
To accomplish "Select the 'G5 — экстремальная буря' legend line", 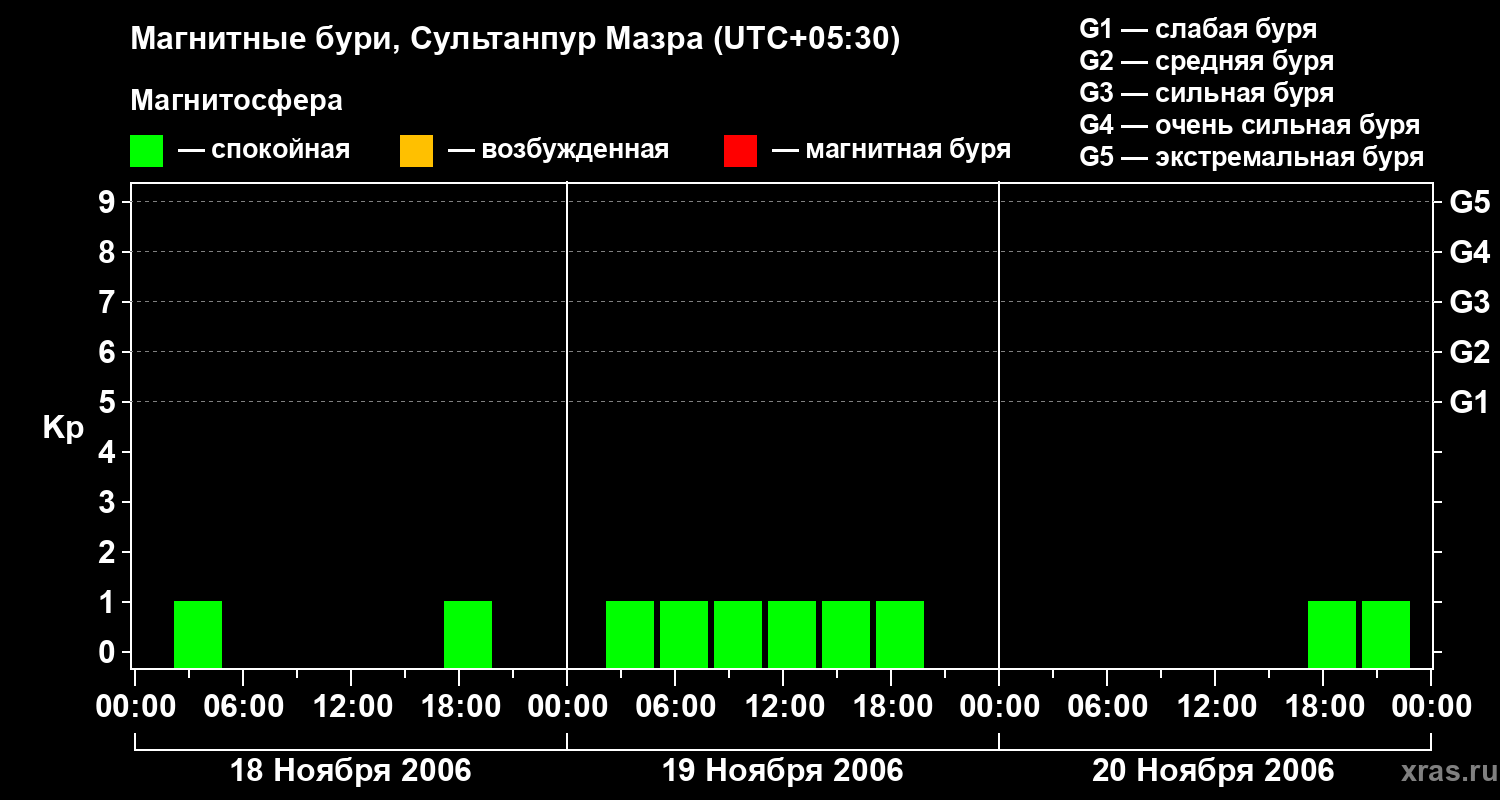I will click(x=1252, y=157).
